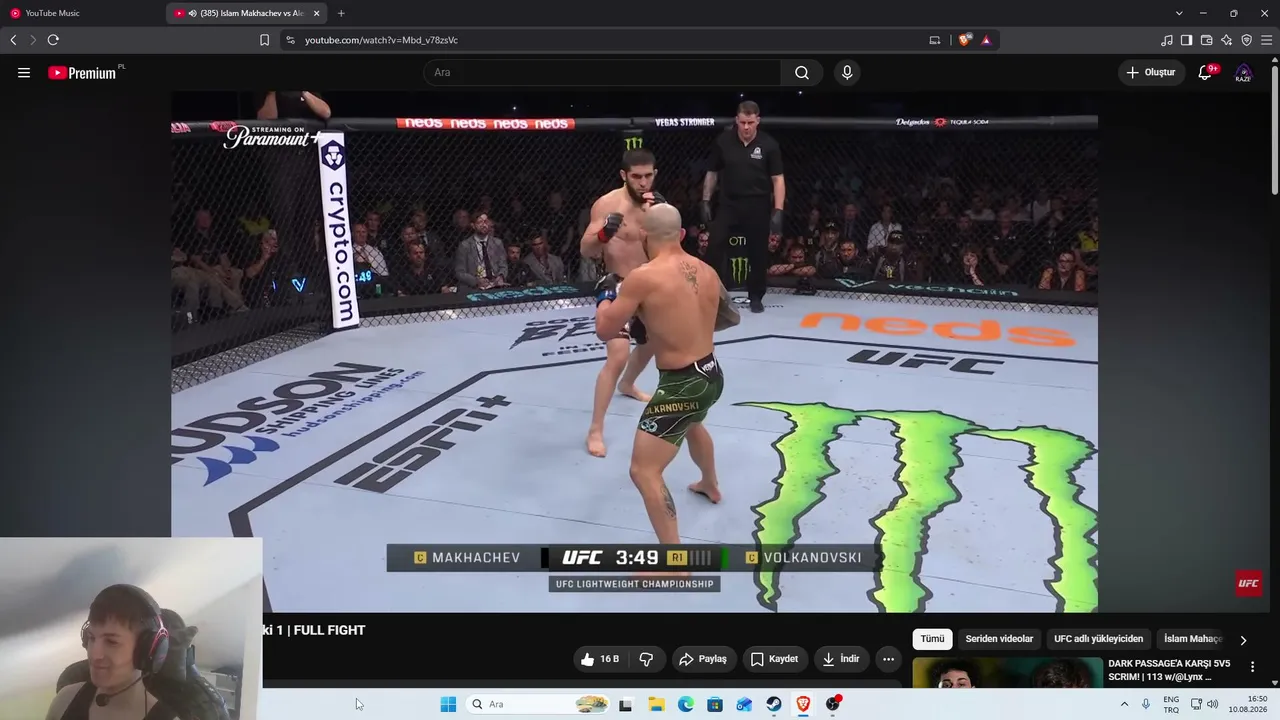
Task: Show hidden system tray icons chevron
Action: pyautogui.click(x=1124, y=704)
